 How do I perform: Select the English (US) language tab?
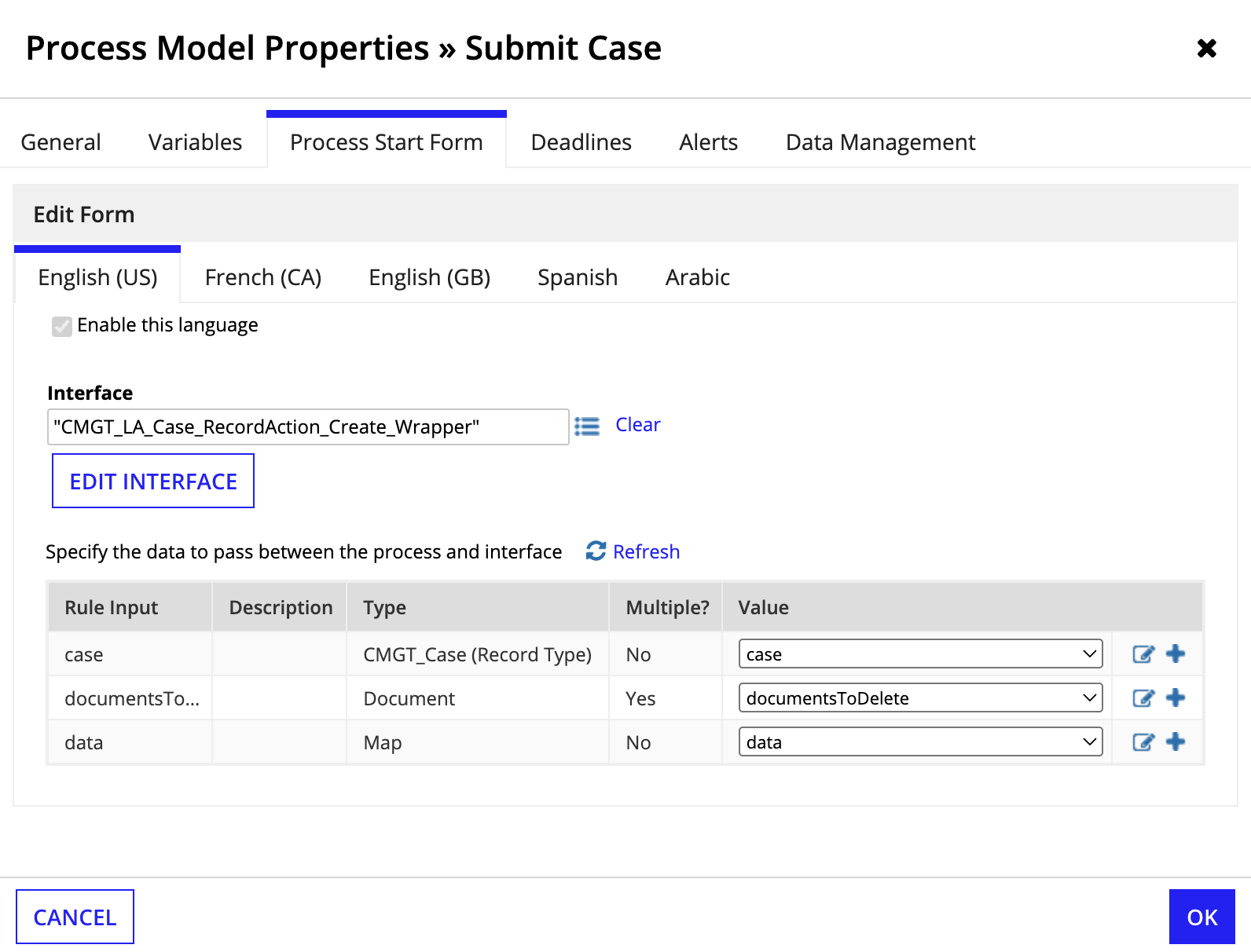click(x=98, y=276)
